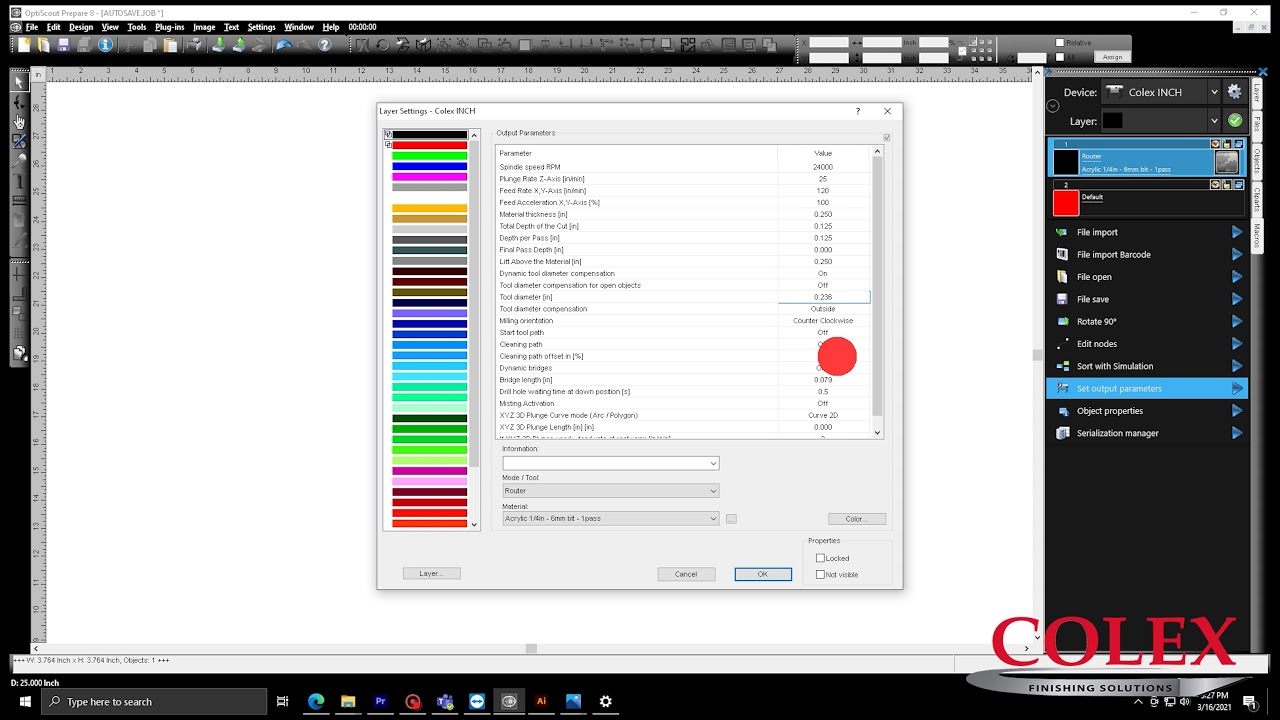Select the black layer color at list top
1280x720 pixels.
429,134
